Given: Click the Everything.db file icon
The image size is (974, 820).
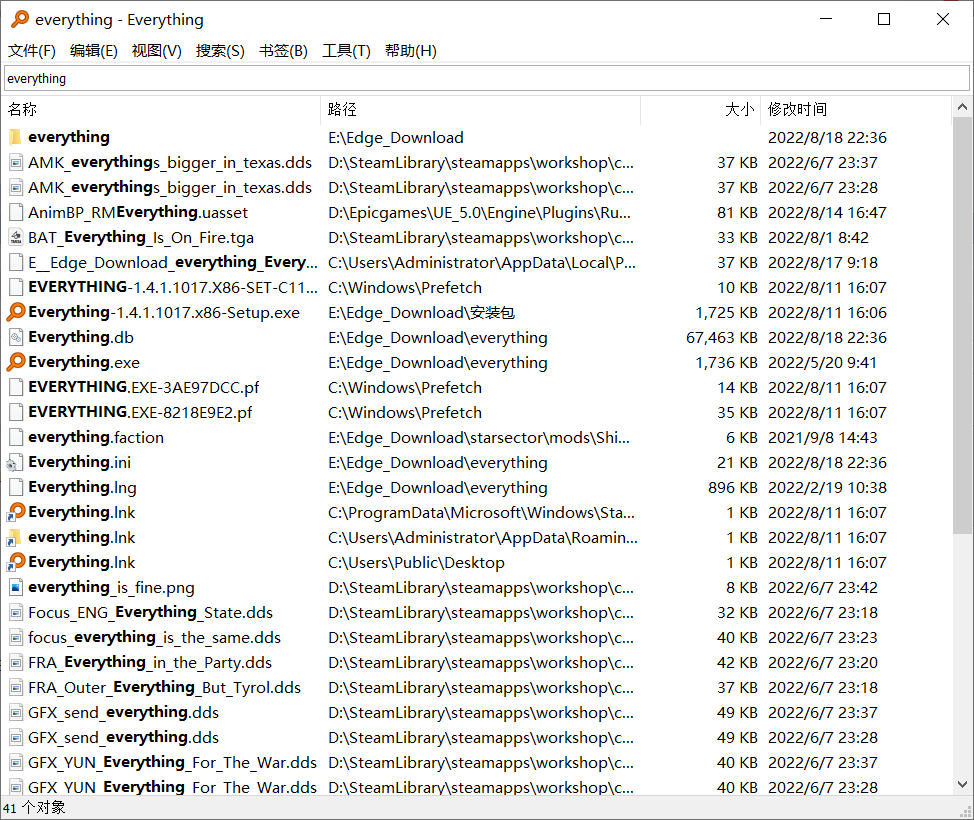Looking at the screenshot, I should (16, 337).
